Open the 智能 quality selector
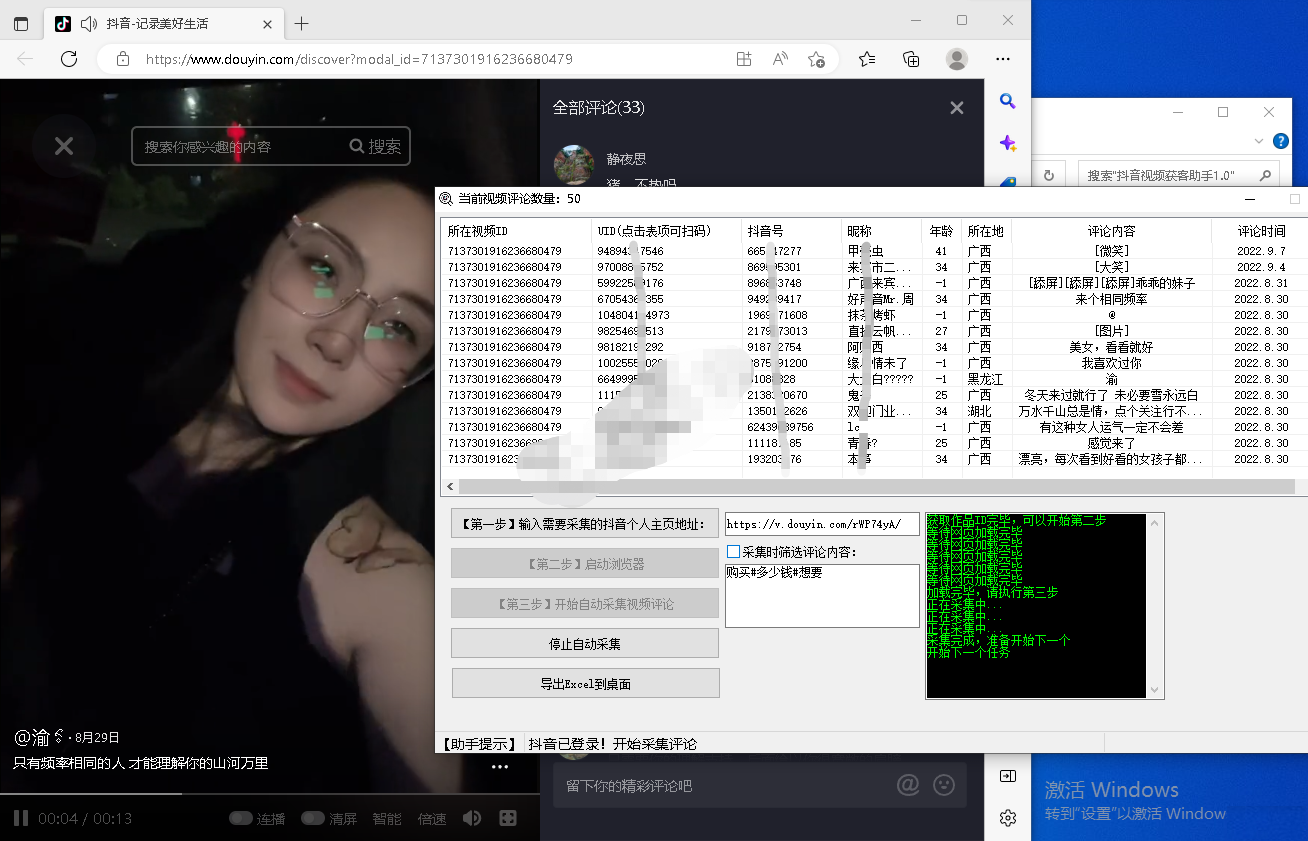 [387, 818]
